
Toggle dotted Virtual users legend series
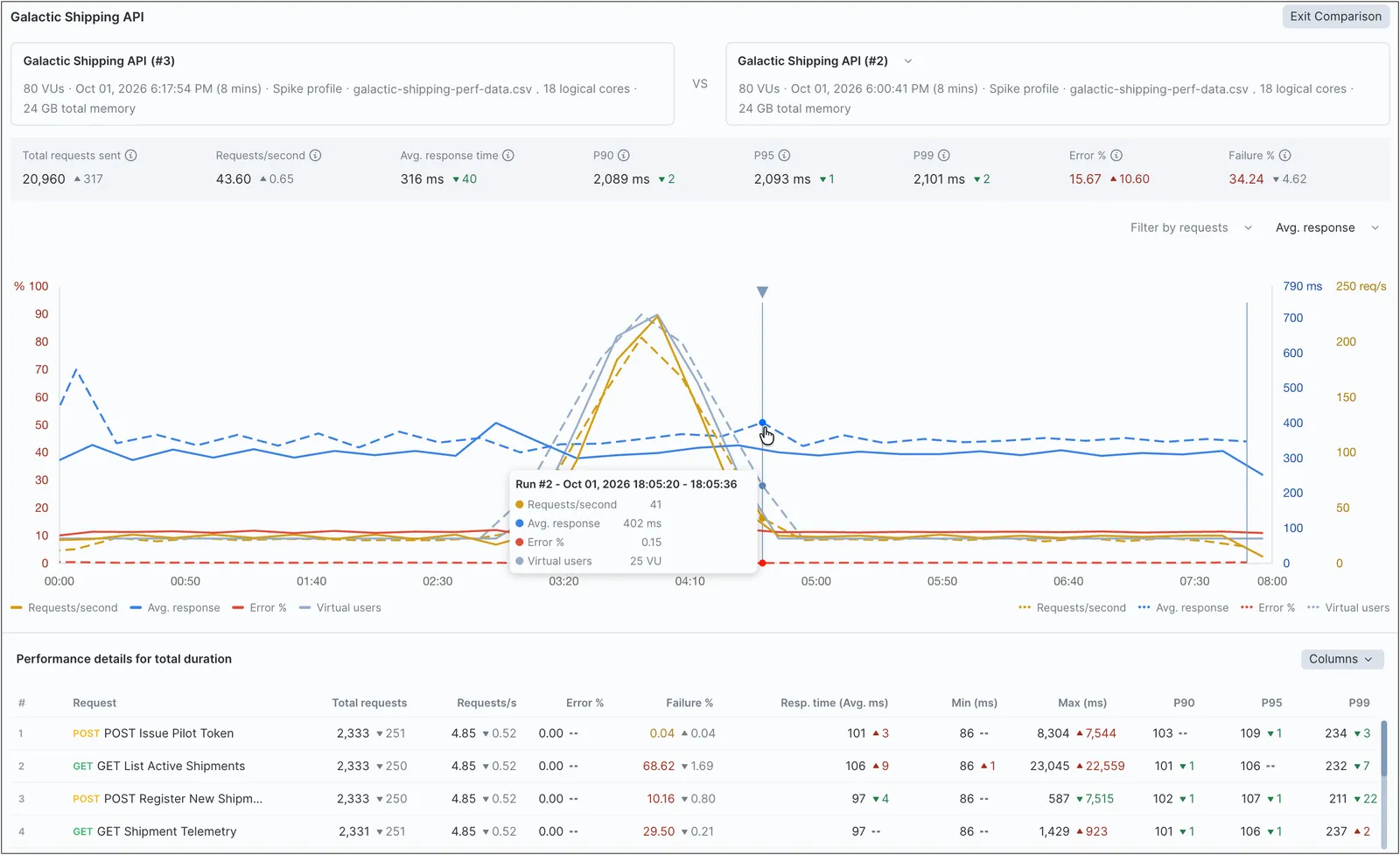tap(1348, 608)
